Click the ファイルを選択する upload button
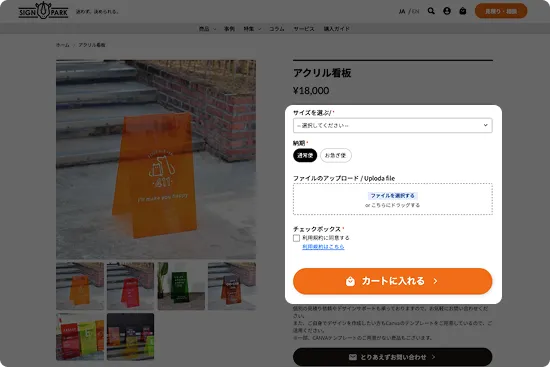 (x=393, y=195)
